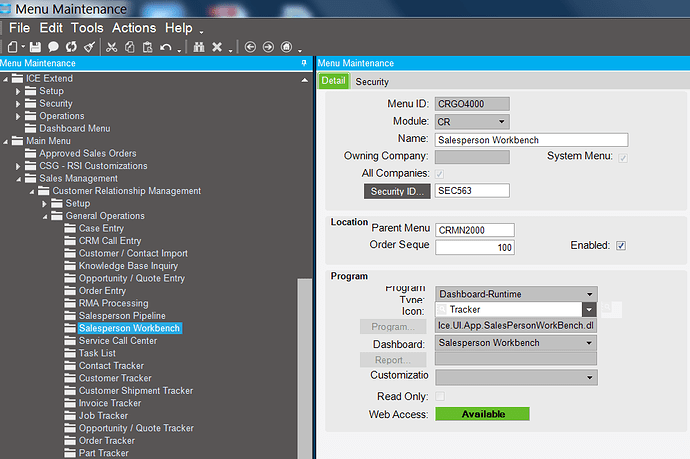Click the Order Sequence field

click(x=474, y=247)
